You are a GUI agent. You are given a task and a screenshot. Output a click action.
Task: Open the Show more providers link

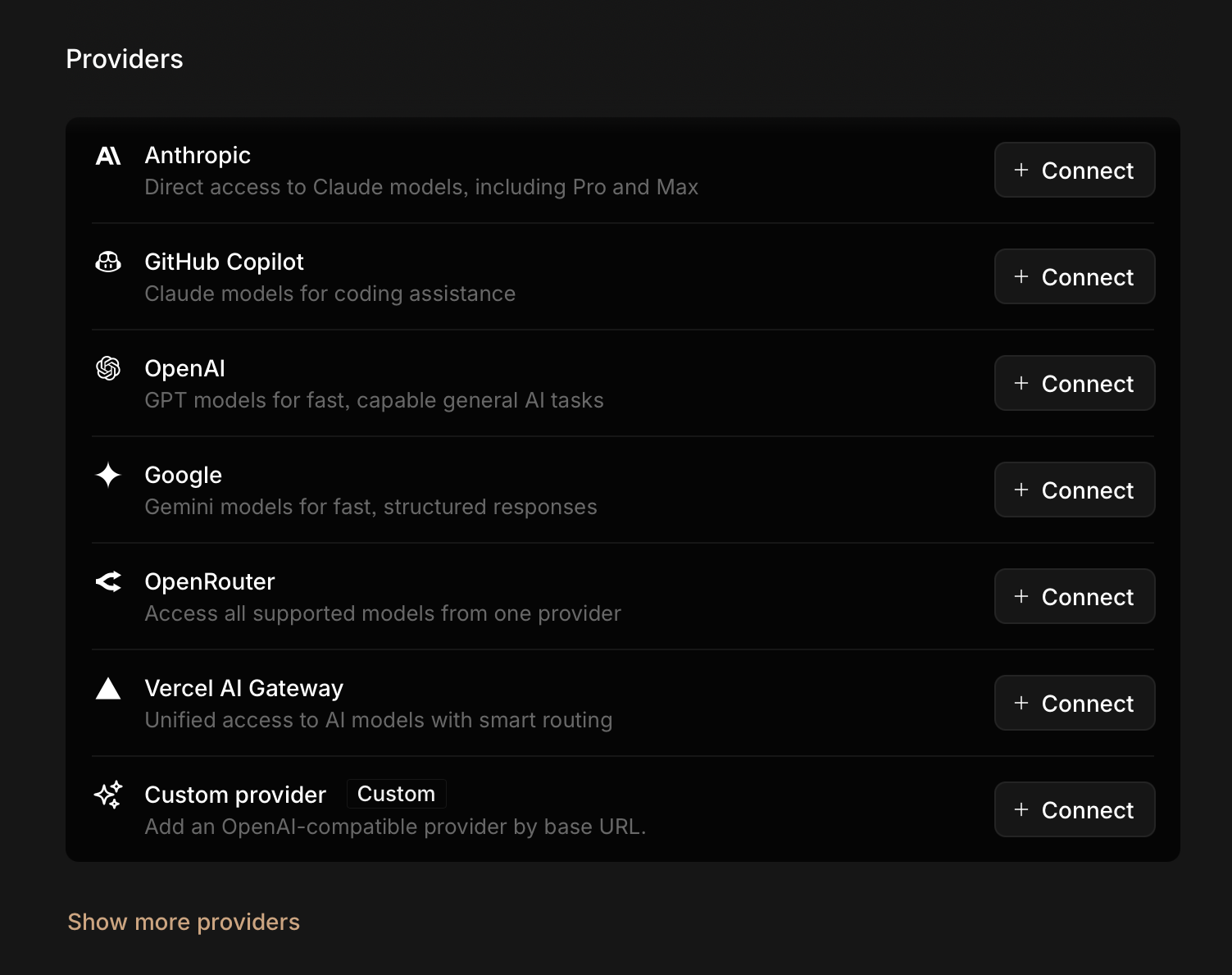[x=184, y=922]
